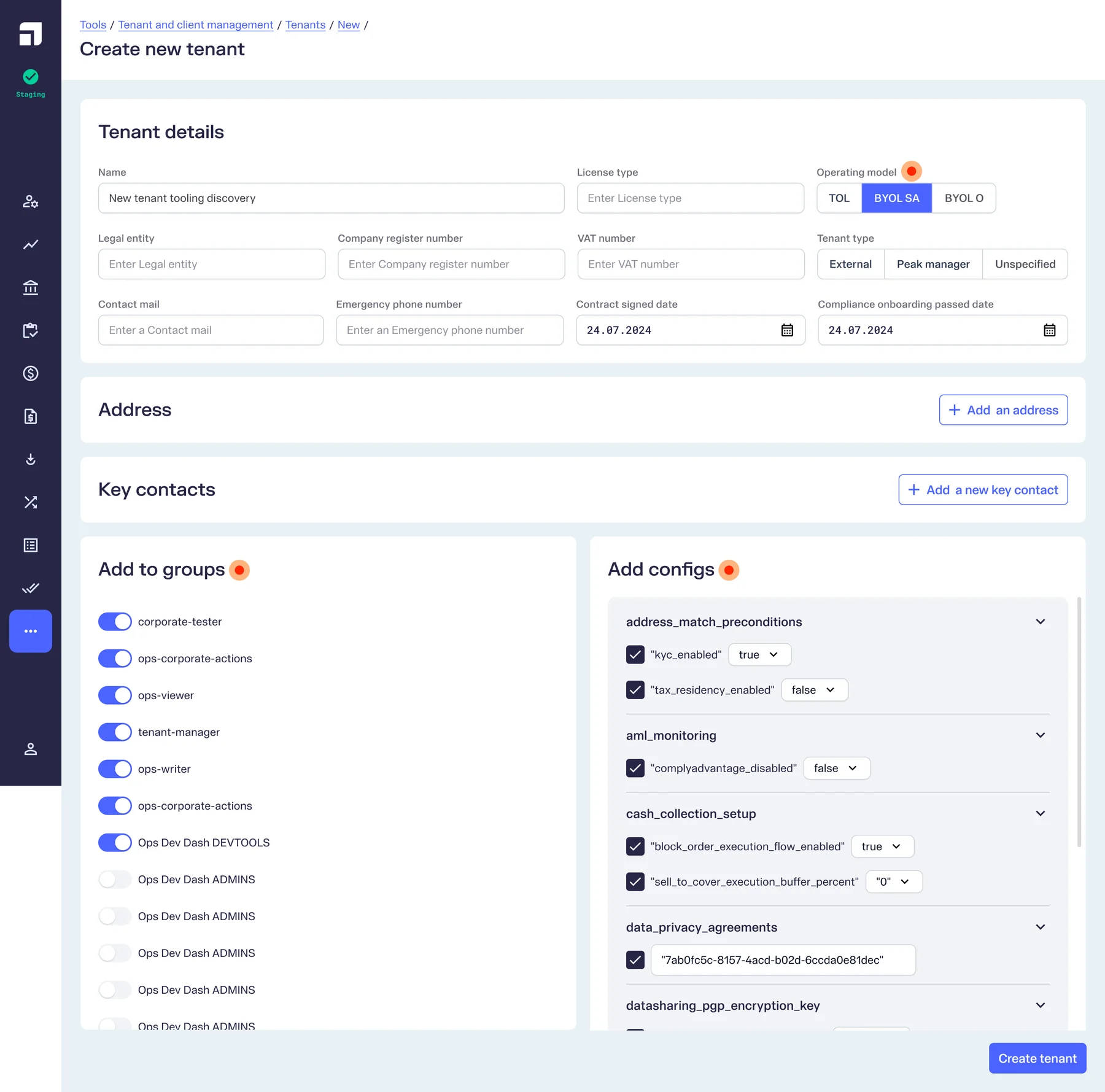Click orange marker beside Add to groups

[x=239, y=570]
